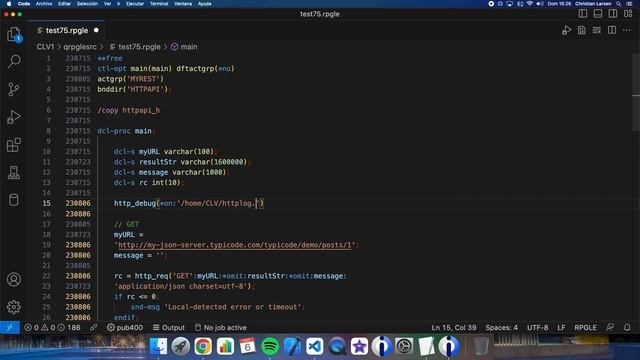Open the Editar menu
Viewport: 640px width, 360px height.
(64, 4)
